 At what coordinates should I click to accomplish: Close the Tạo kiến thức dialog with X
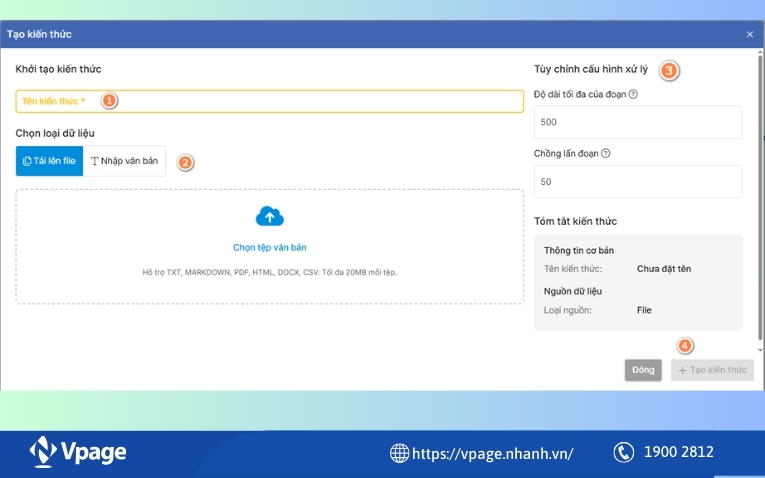(x=750, y=34)
